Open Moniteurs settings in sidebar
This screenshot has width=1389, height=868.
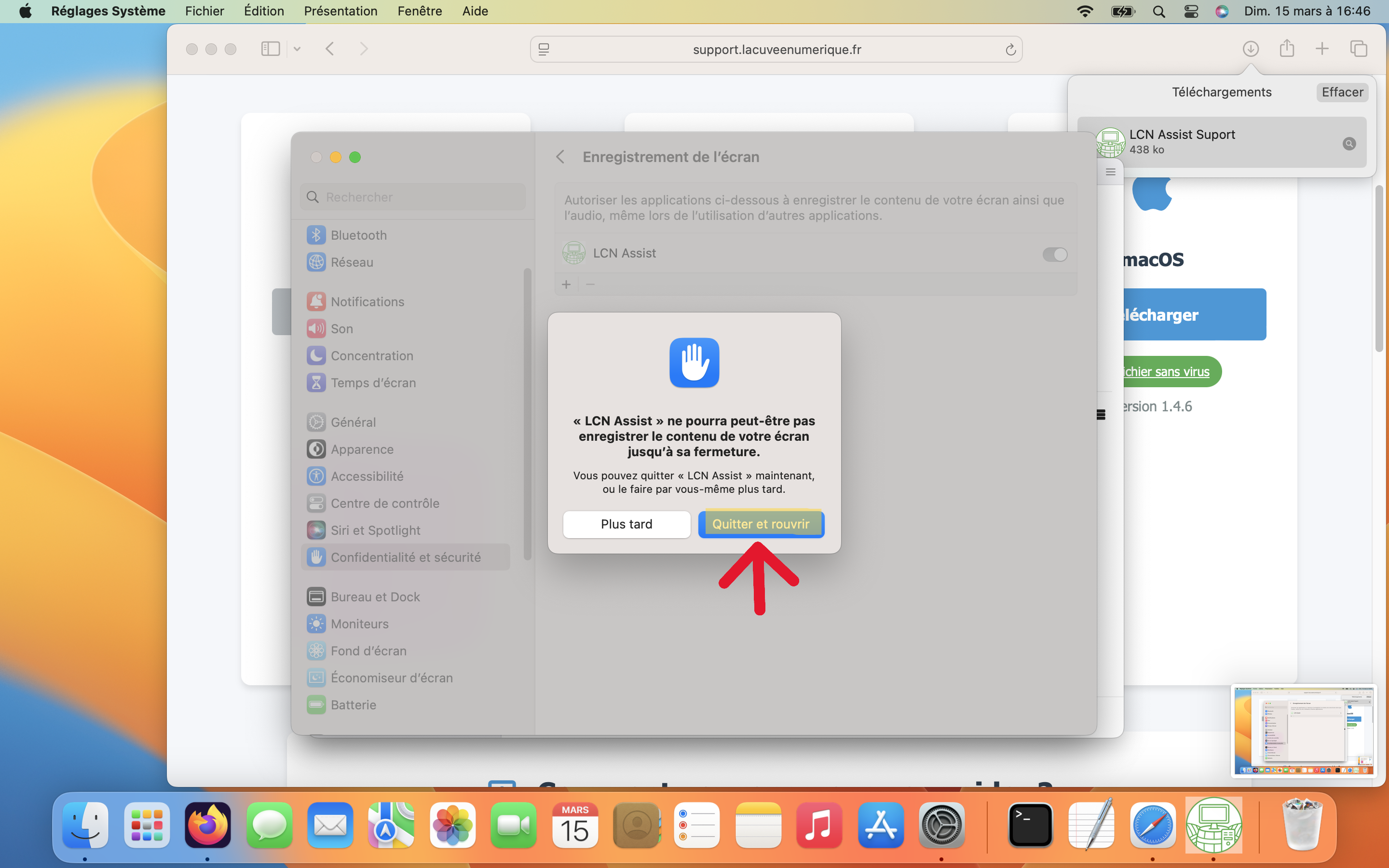pyautogui.click(x=405, y=624)
